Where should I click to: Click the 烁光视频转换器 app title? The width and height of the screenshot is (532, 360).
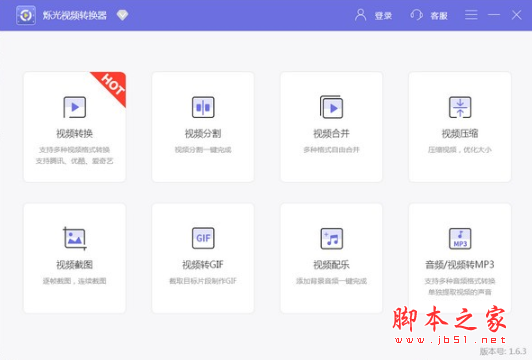75,15
